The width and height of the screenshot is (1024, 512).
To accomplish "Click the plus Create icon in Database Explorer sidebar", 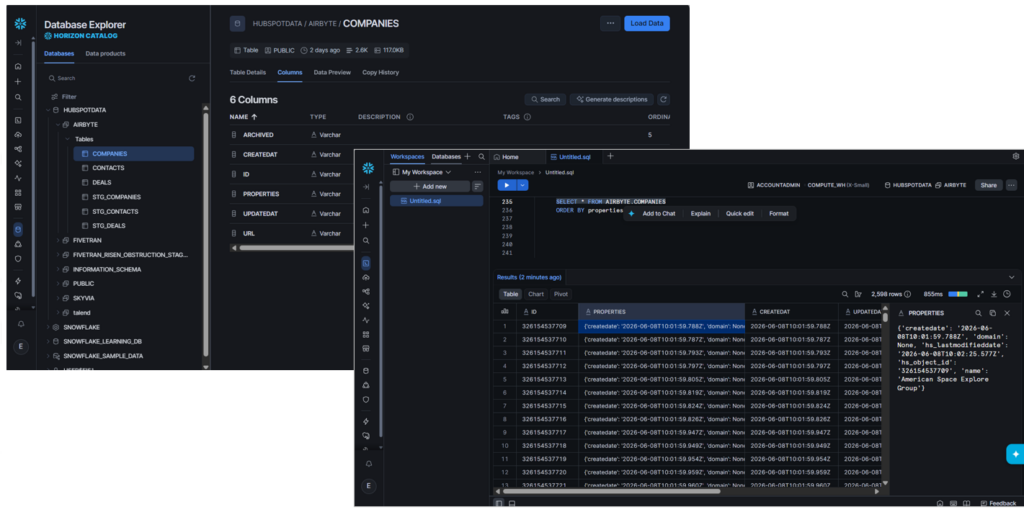I will 18,82.
